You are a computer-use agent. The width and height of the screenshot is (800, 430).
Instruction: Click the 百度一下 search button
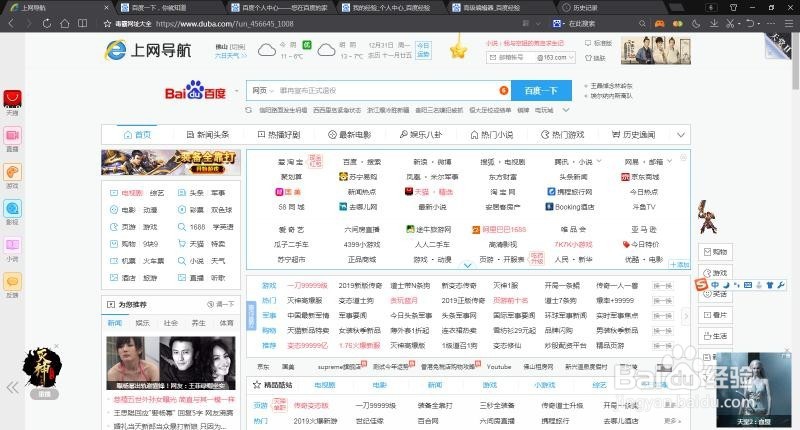point(541,90)
